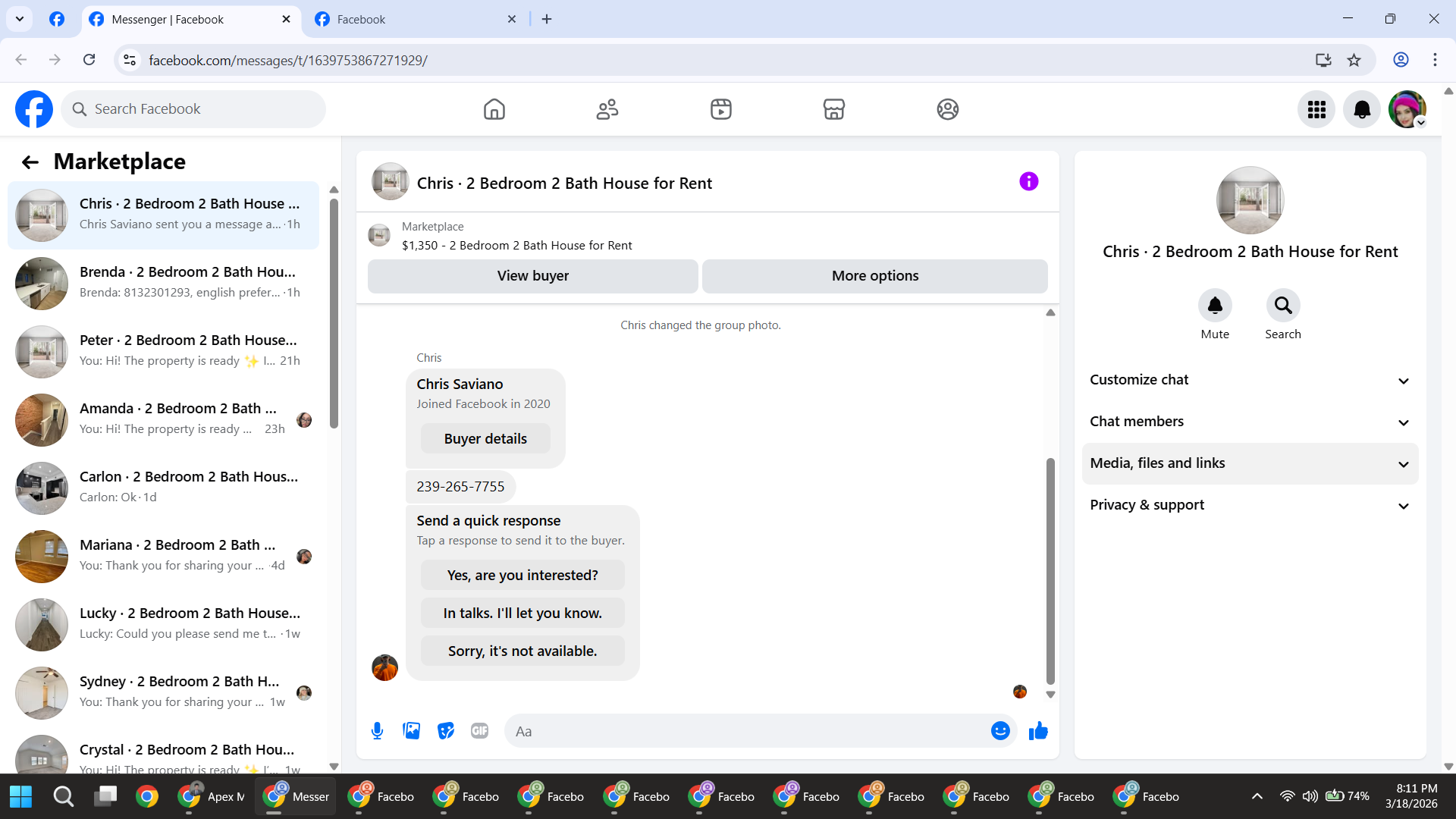
Task: Mute this conversation with bell toggle
Action: click(1215, 306)
